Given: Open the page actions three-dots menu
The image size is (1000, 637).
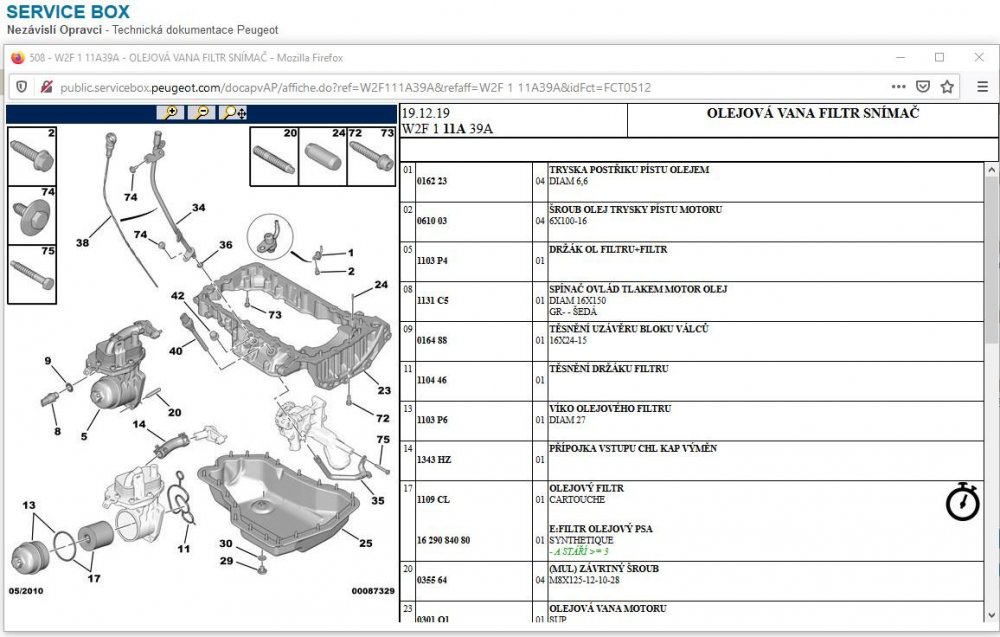Looking at the screenshot, I should point(899,87).
